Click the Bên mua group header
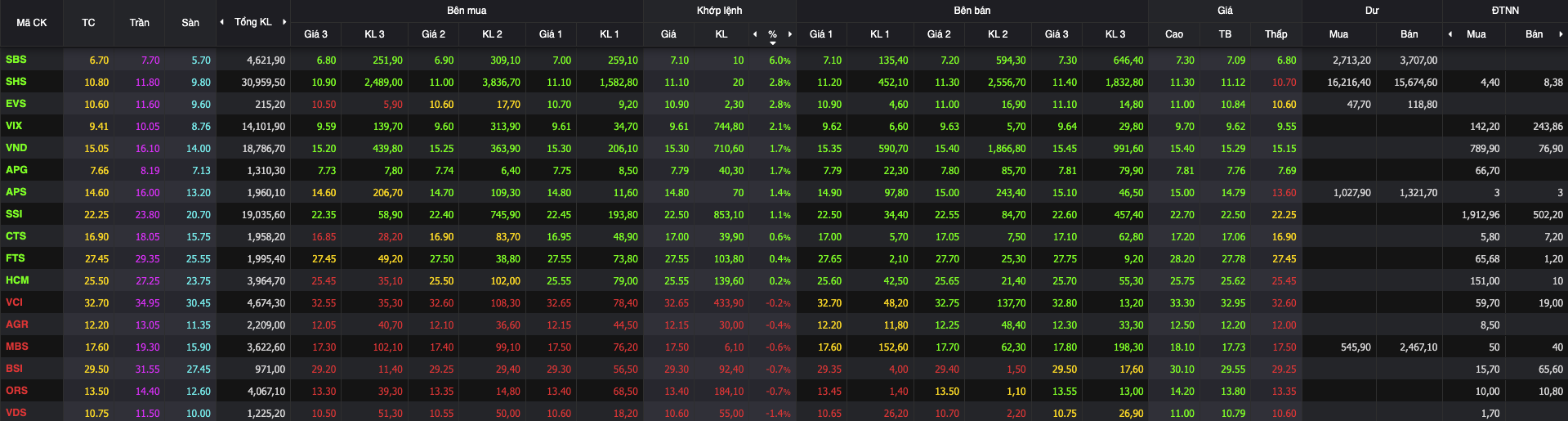 [467, 11]
